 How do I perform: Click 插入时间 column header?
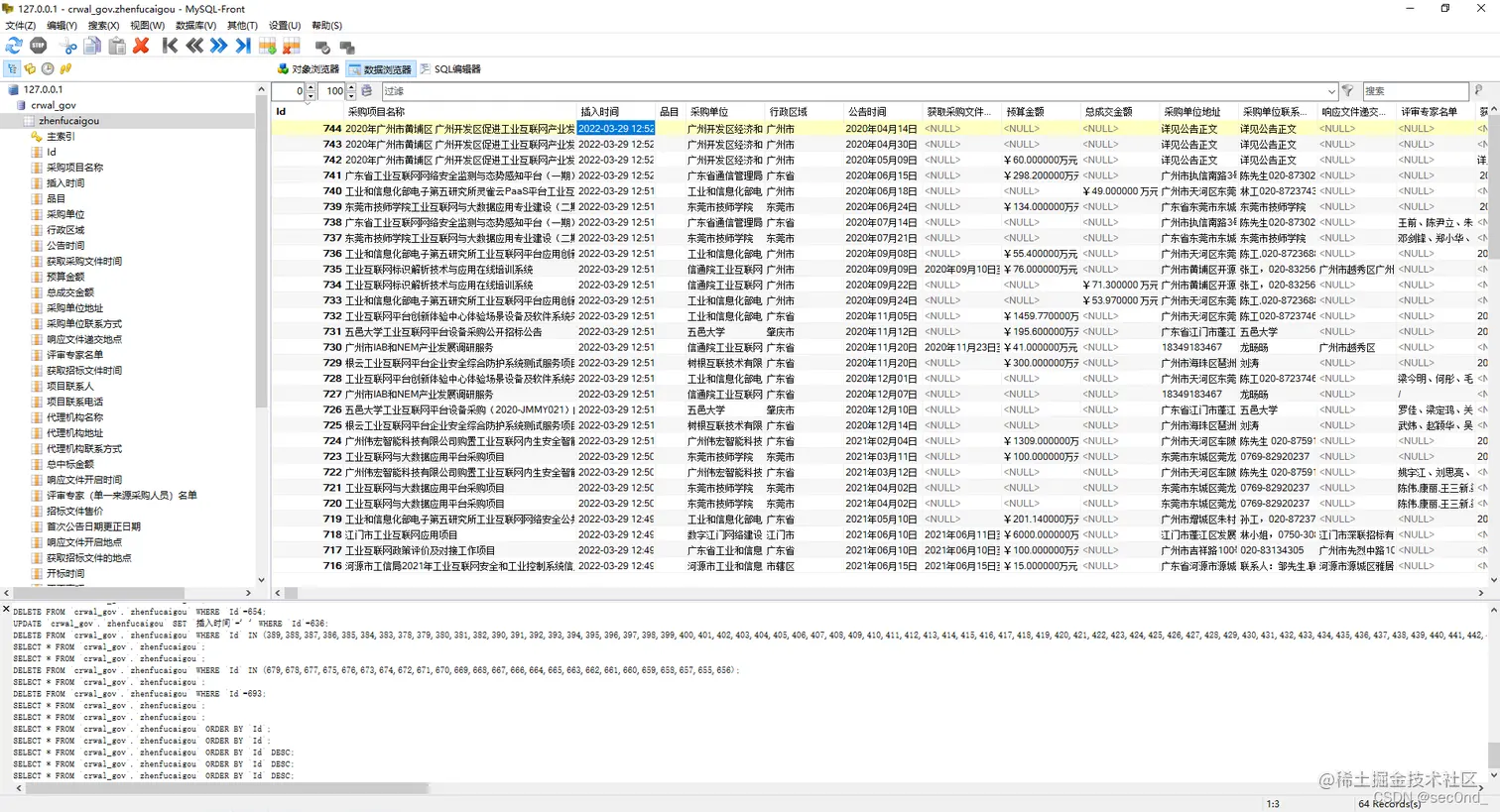(615, 112)
